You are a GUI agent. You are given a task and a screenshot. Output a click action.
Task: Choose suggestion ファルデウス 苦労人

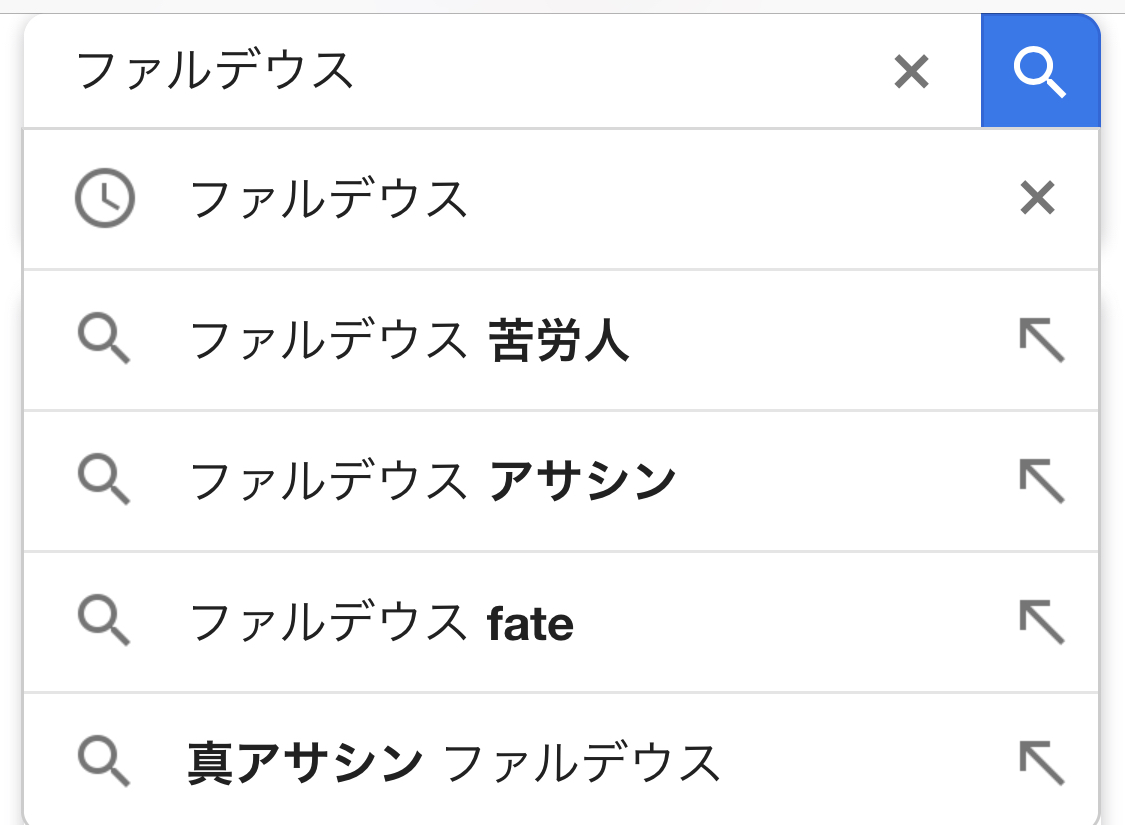(x=408, y=342)
